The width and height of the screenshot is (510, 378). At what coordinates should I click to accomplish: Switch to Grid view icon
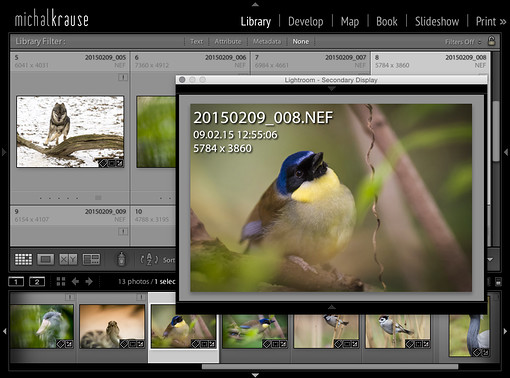tap(23, 259)
